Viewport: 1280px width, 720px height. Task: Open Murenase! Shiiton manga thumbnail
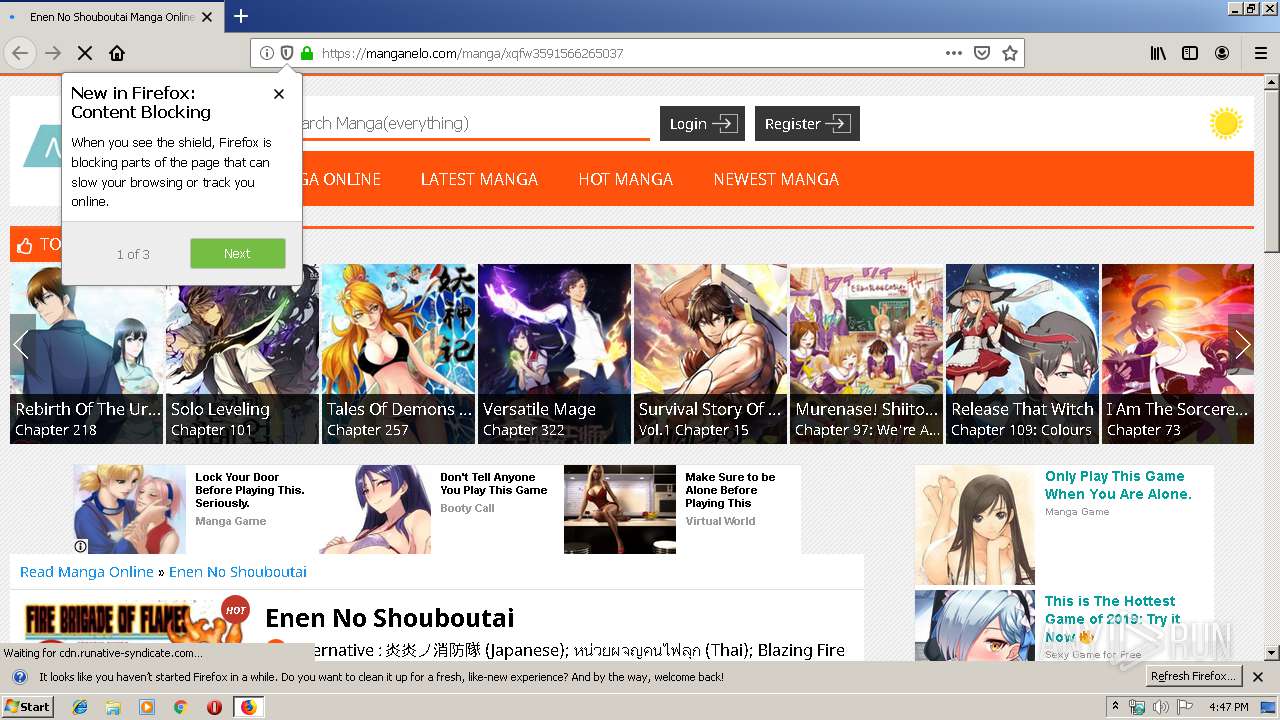[866, 354]
